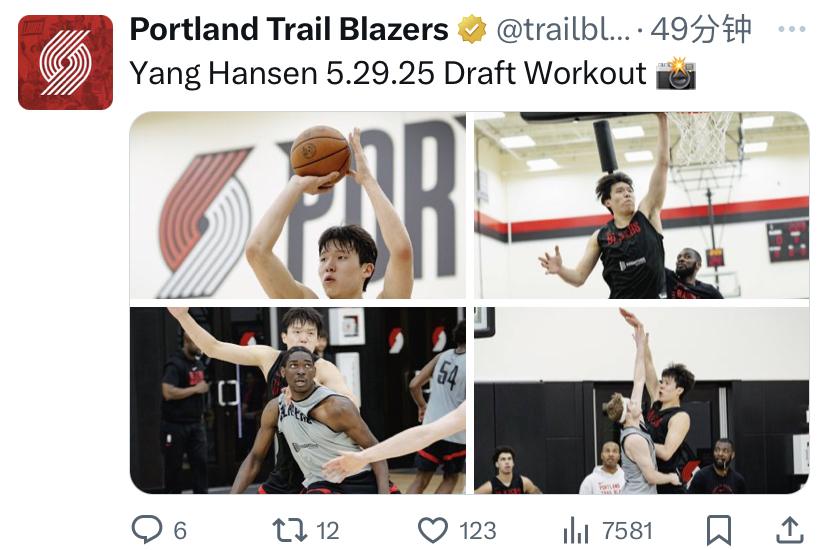This screenshot has width=828, height=550.
Task: Click the like count 123
Action: pos(477,531)
